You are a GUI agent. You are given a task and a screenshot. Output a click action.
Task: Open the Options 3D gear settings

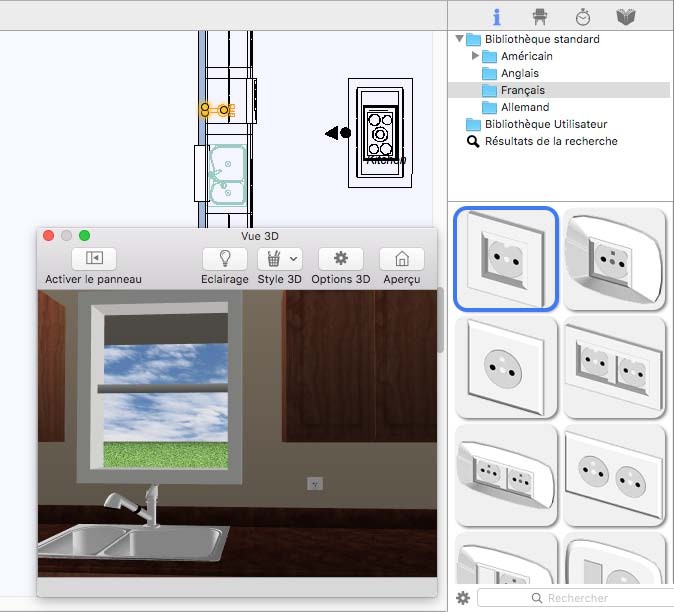[x=340, y=258]
